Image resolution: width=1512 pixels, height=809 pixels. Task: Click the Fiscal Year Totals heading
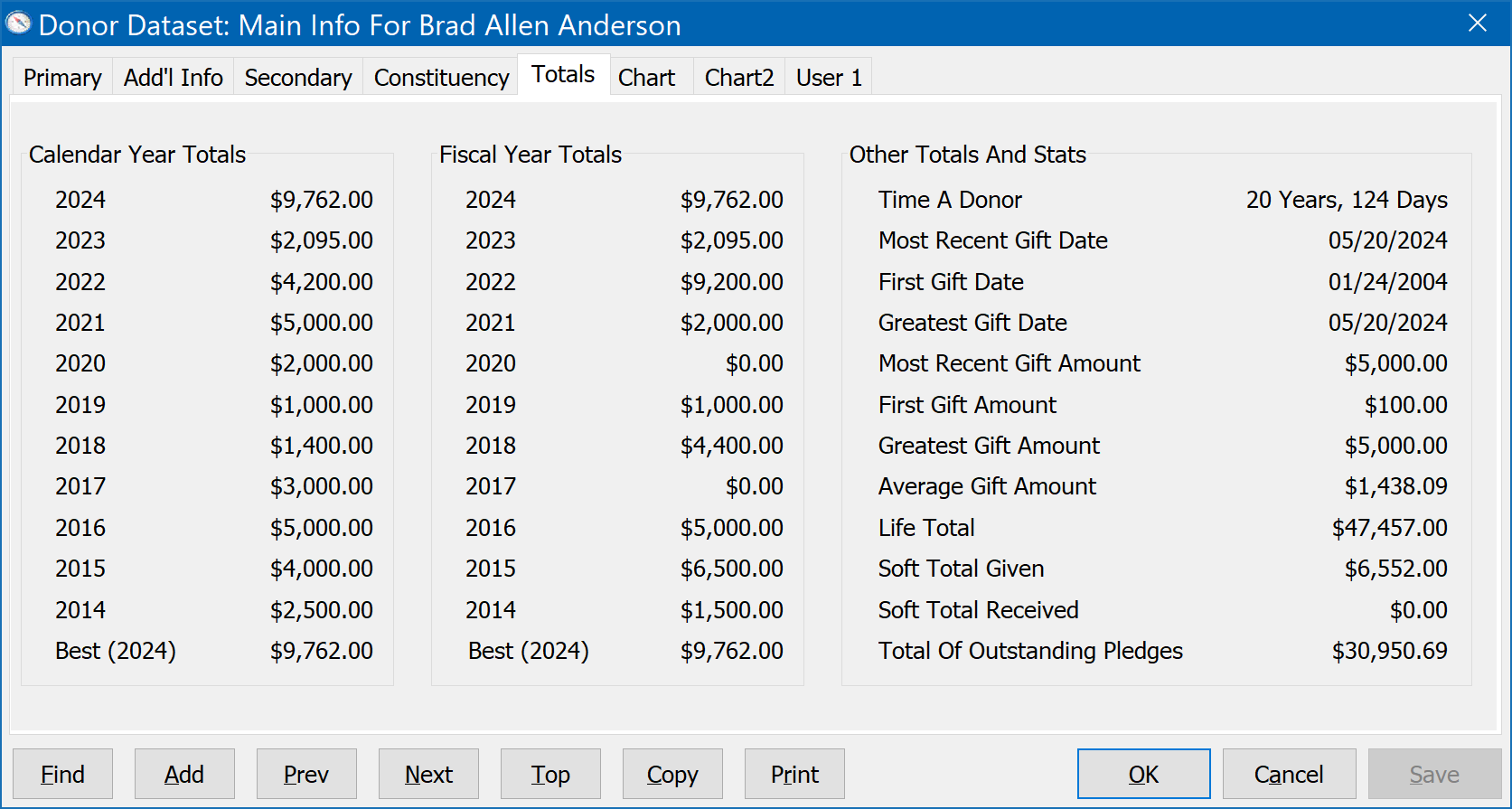tap(531, 155)
